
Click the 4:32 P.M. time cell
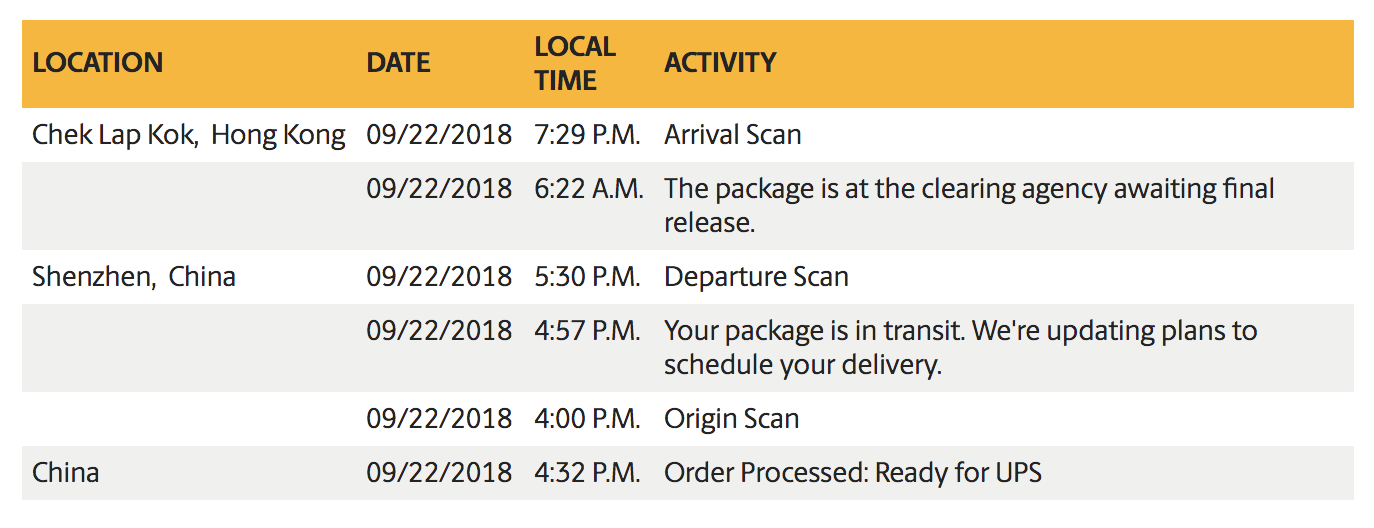coord(587,472)
